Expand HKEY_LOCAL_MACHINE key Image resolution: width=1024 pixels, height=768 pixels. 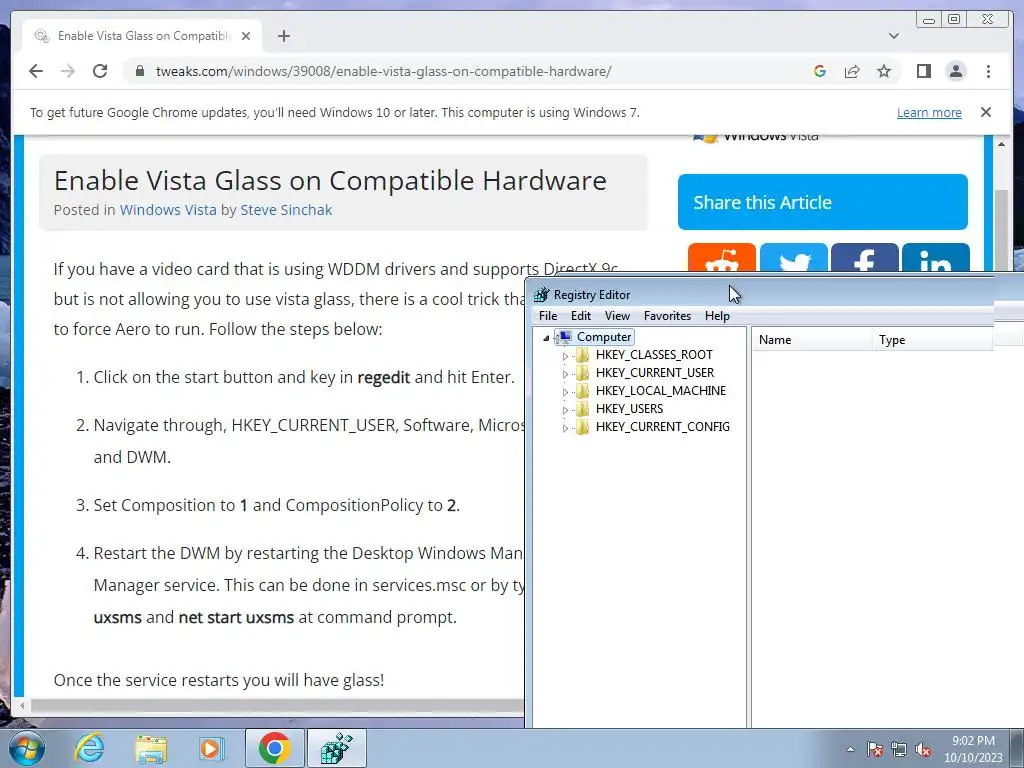point(566,392)
